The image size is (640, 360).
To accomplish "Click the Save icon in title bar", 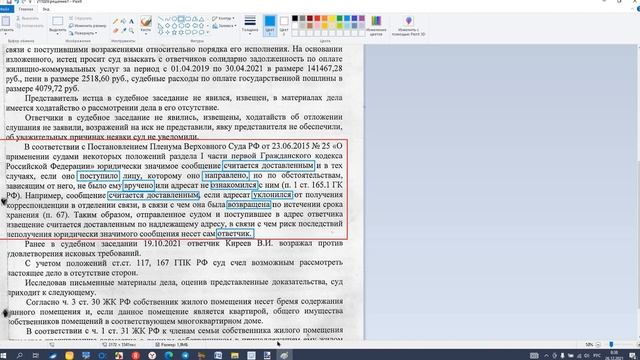I will click(9, 2).
